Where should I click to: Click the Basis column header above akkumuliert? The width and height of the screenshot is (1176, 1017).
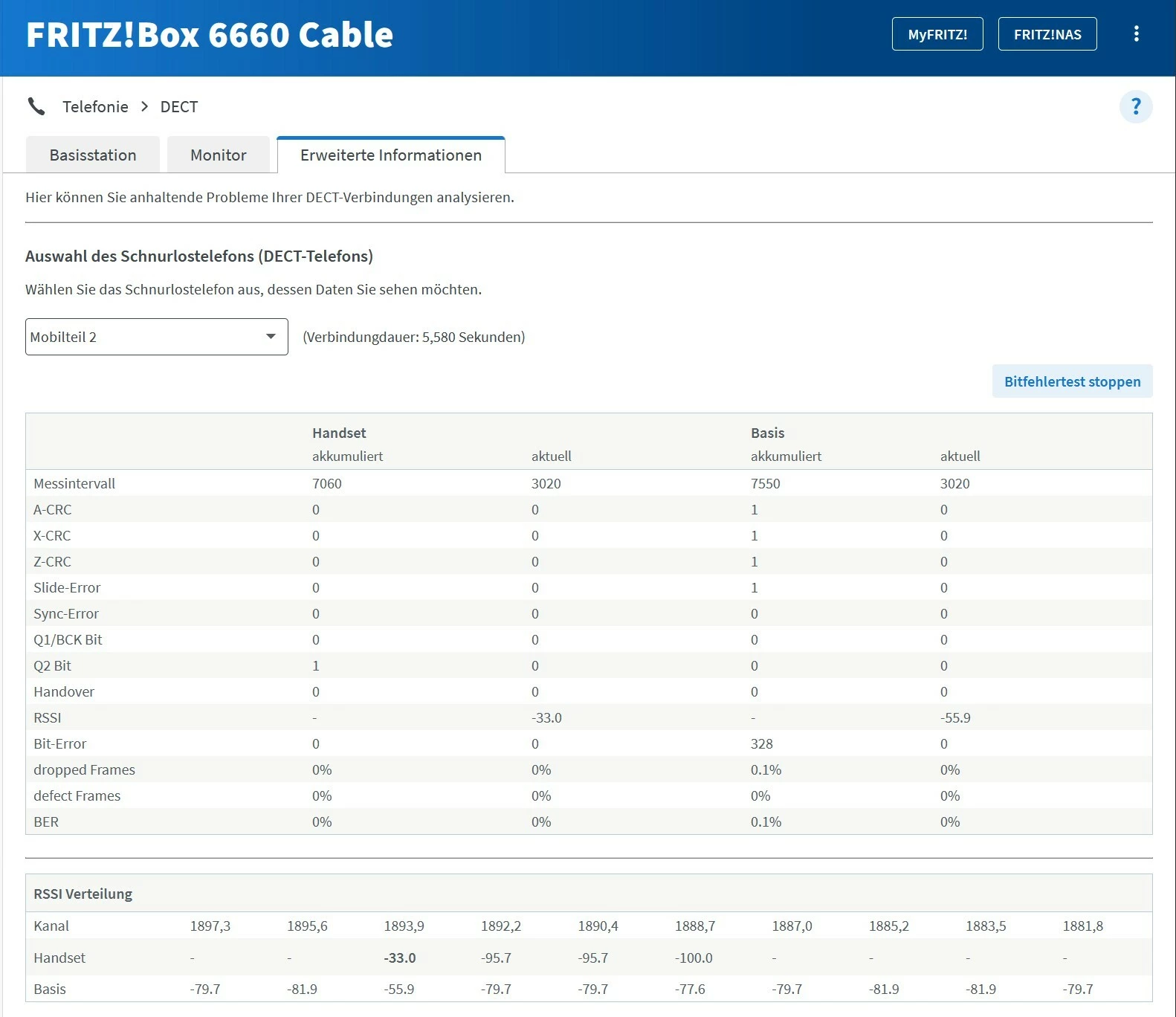768,433
